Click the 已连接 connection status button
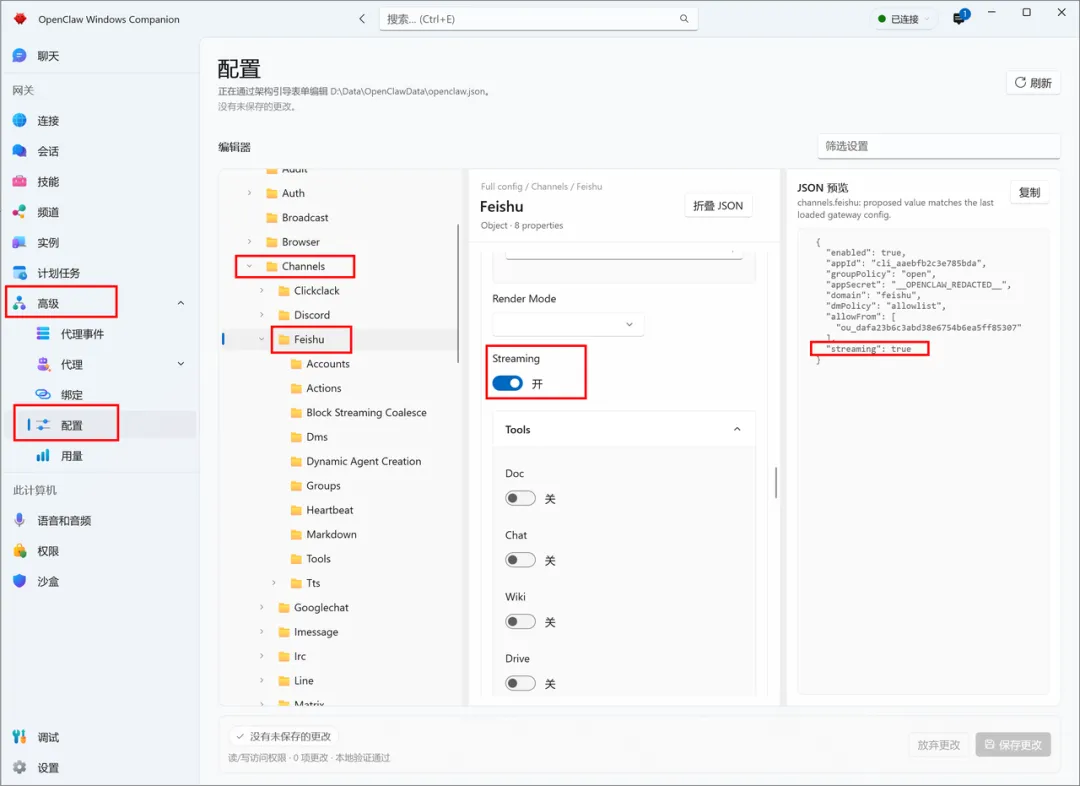The image size is (1080, 786). point(902,19)
